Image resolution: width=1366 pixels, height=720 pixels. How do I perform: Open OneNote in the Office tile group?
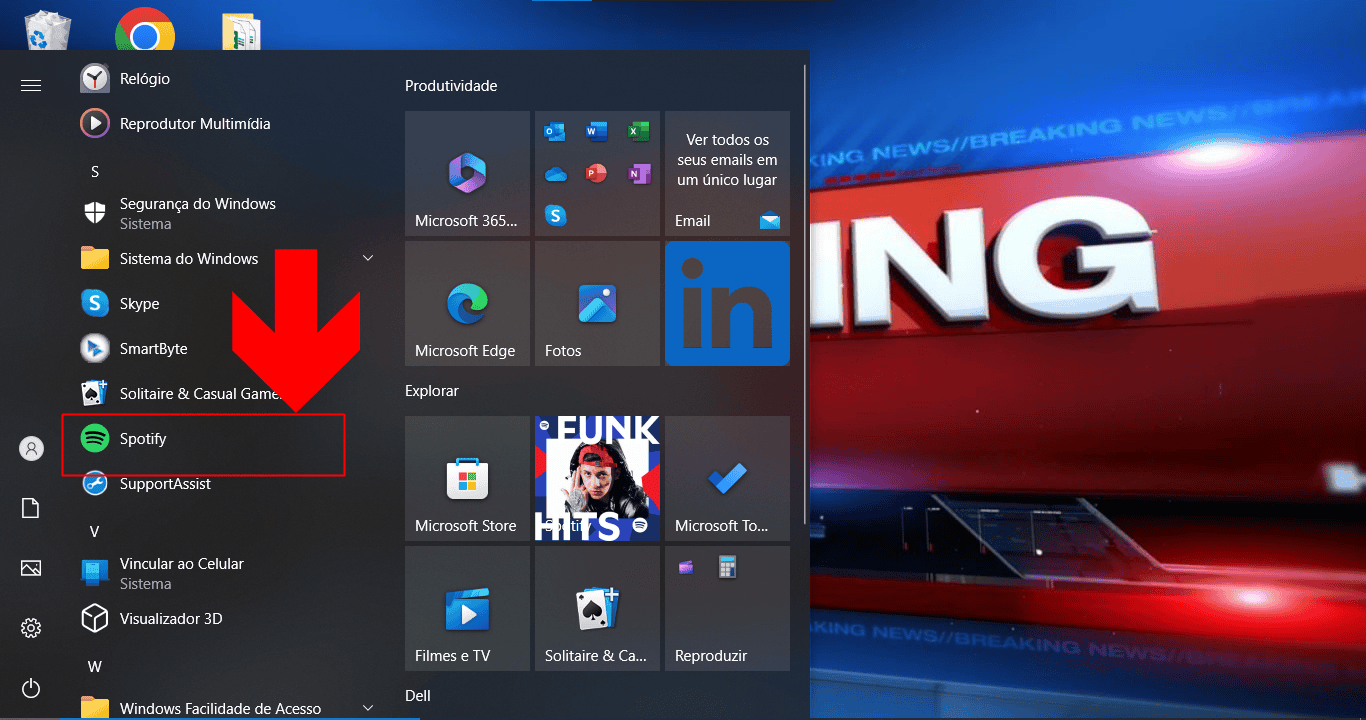[639, 174]
